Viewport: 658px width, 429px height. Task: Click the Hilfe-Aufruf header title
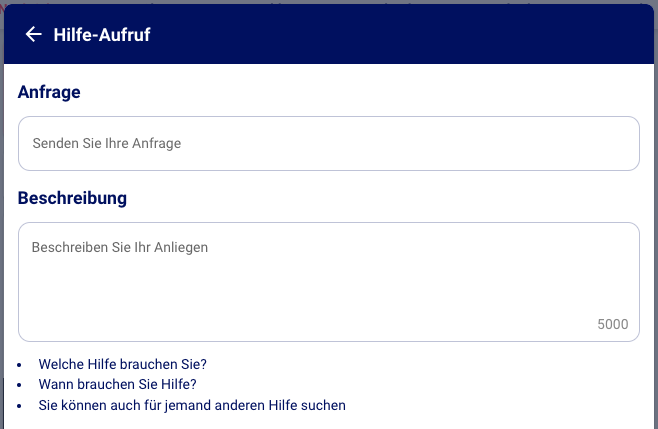(x=101, y=35)
